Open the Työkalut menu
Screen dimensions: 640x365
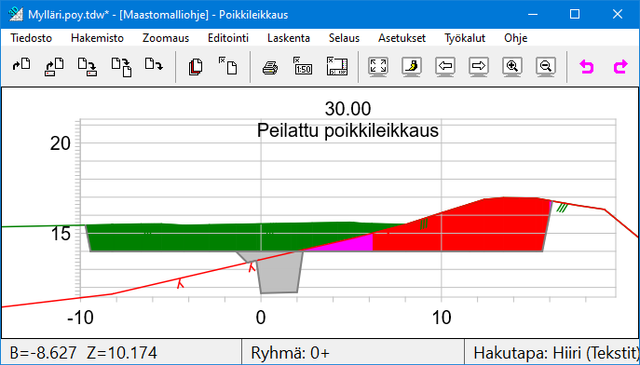pos(465,38)
